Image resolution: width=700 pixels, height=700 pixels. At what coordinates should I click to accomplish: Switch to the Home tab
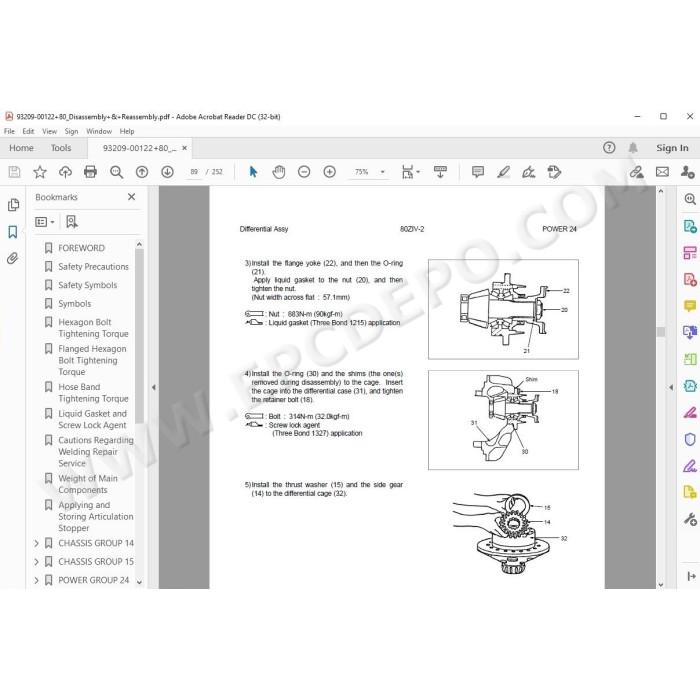tap(21, 148)
